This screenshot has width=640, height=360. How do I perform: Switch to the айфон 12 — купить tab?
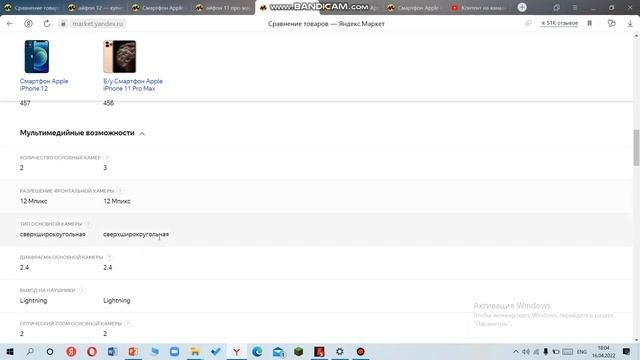(x=96, y=8)
